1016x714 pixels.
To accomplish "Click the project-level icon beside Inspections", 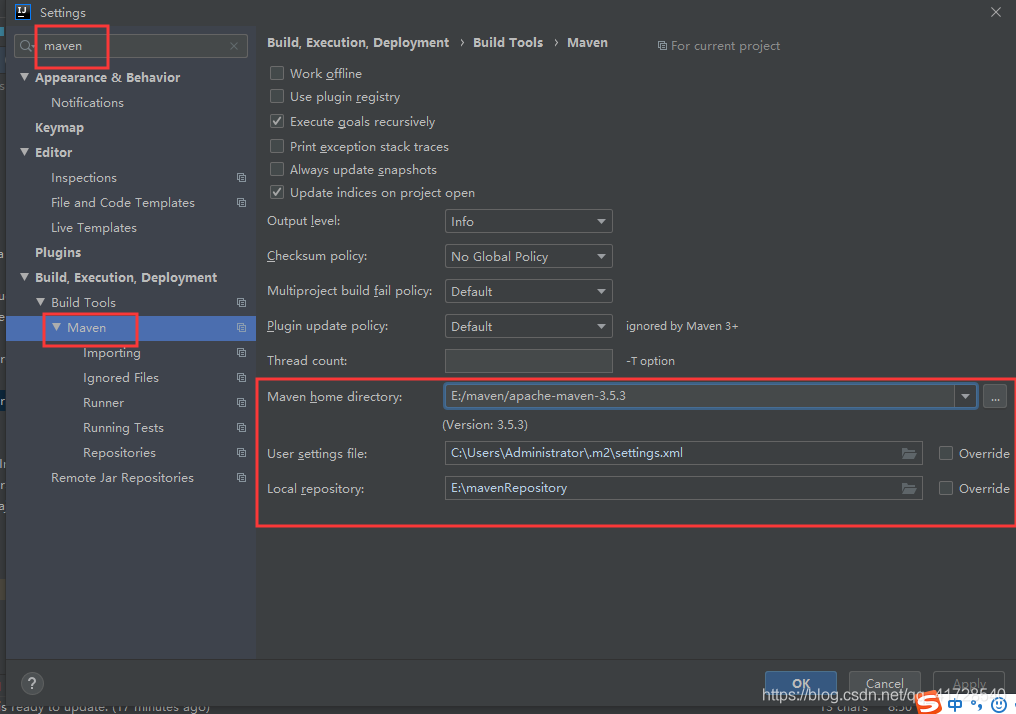I will pos(241,178).
